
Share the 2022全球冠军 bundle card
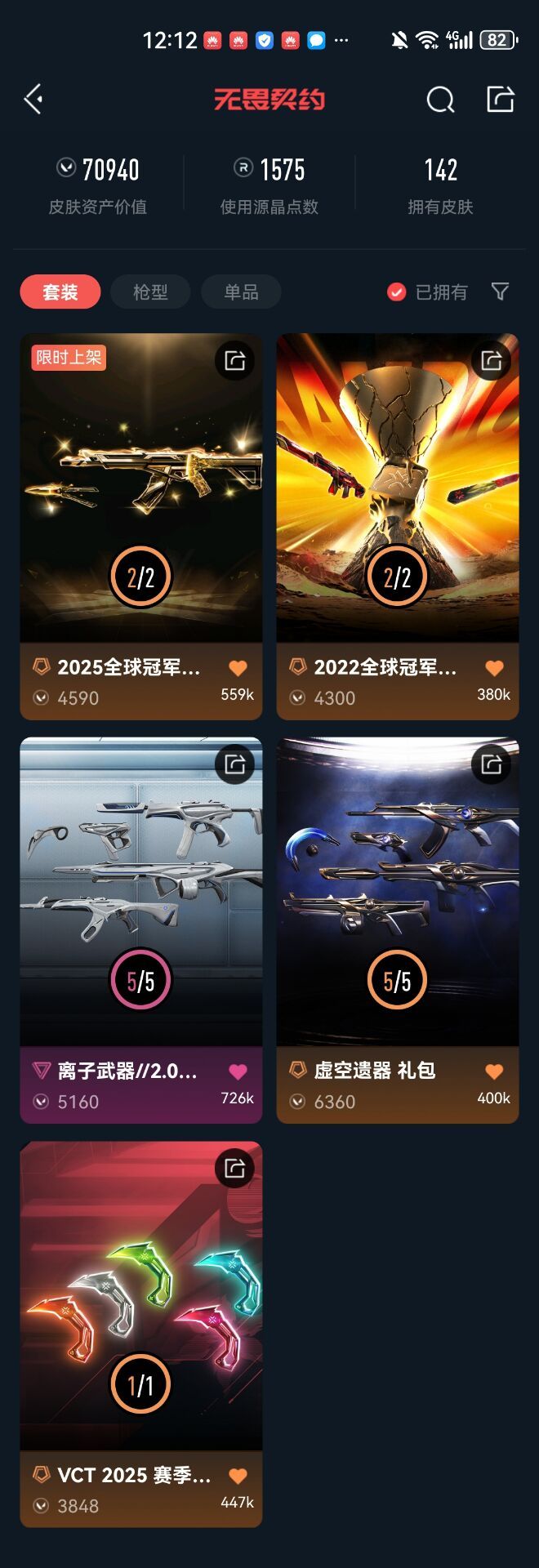tap(492, 360)
